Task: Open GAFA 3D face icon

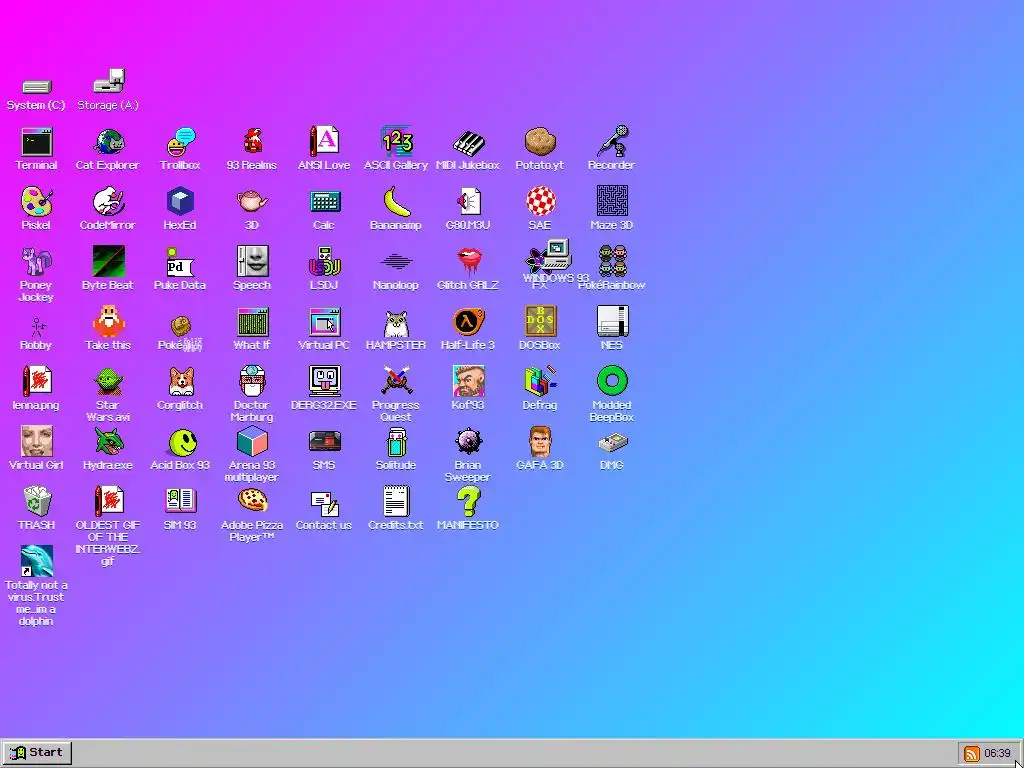Action: pos(539,442)
